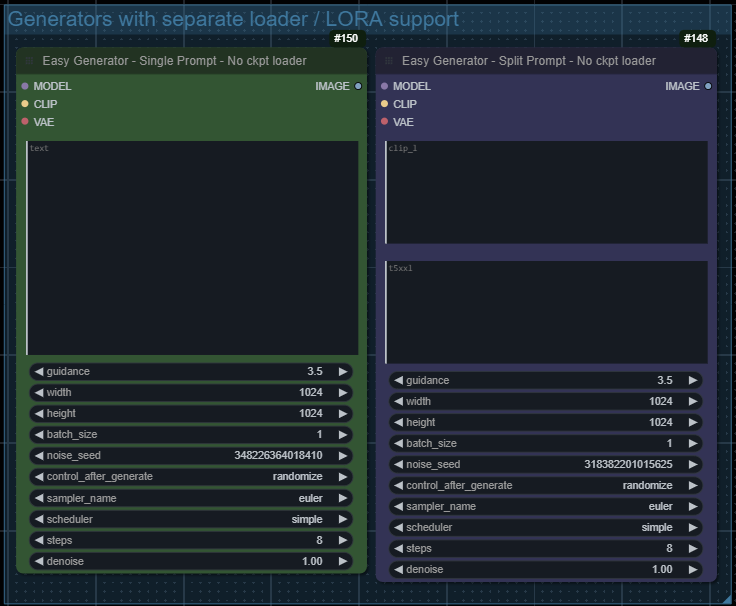Click the text prompt field in Single Prompt node

[x=192, y=248]
